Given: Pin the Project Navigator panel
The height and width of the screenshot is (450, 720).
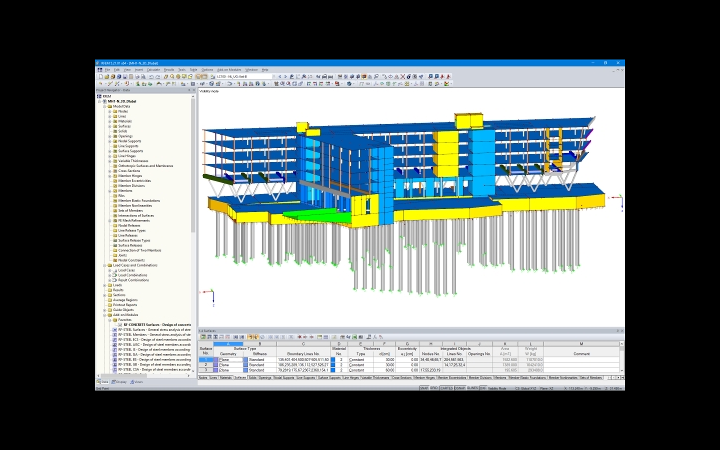Looking at the screenshot, I should coord(189,90).
